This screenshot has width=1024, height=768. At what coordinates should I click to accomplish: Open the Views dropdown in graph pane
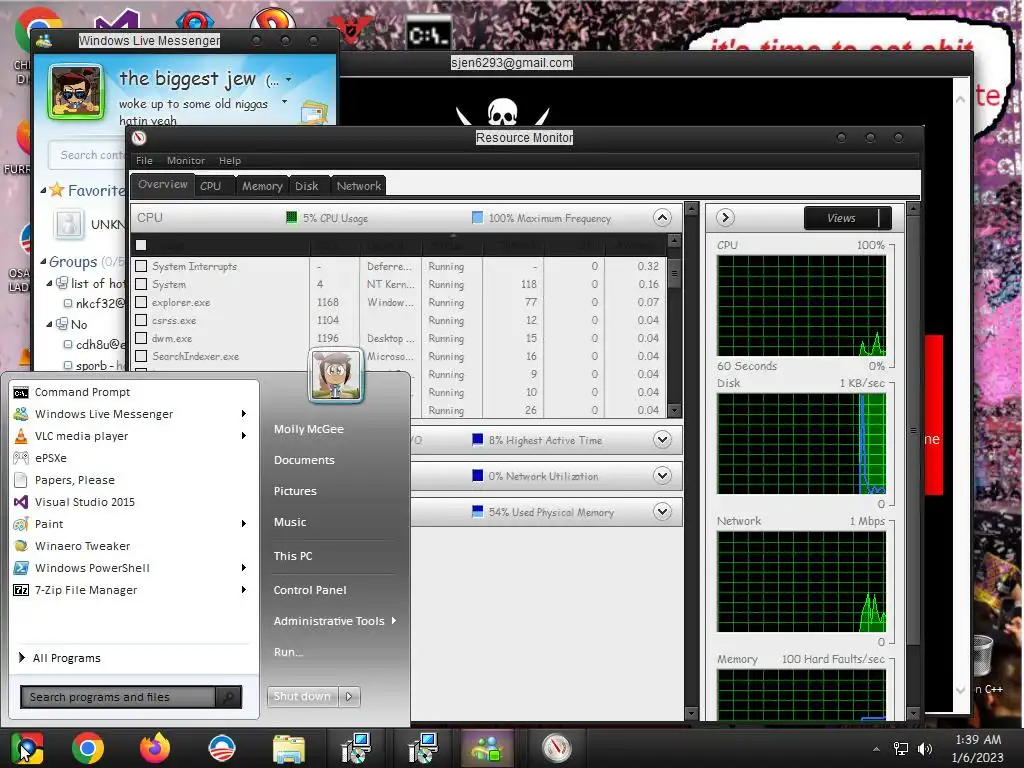[847, 218]
